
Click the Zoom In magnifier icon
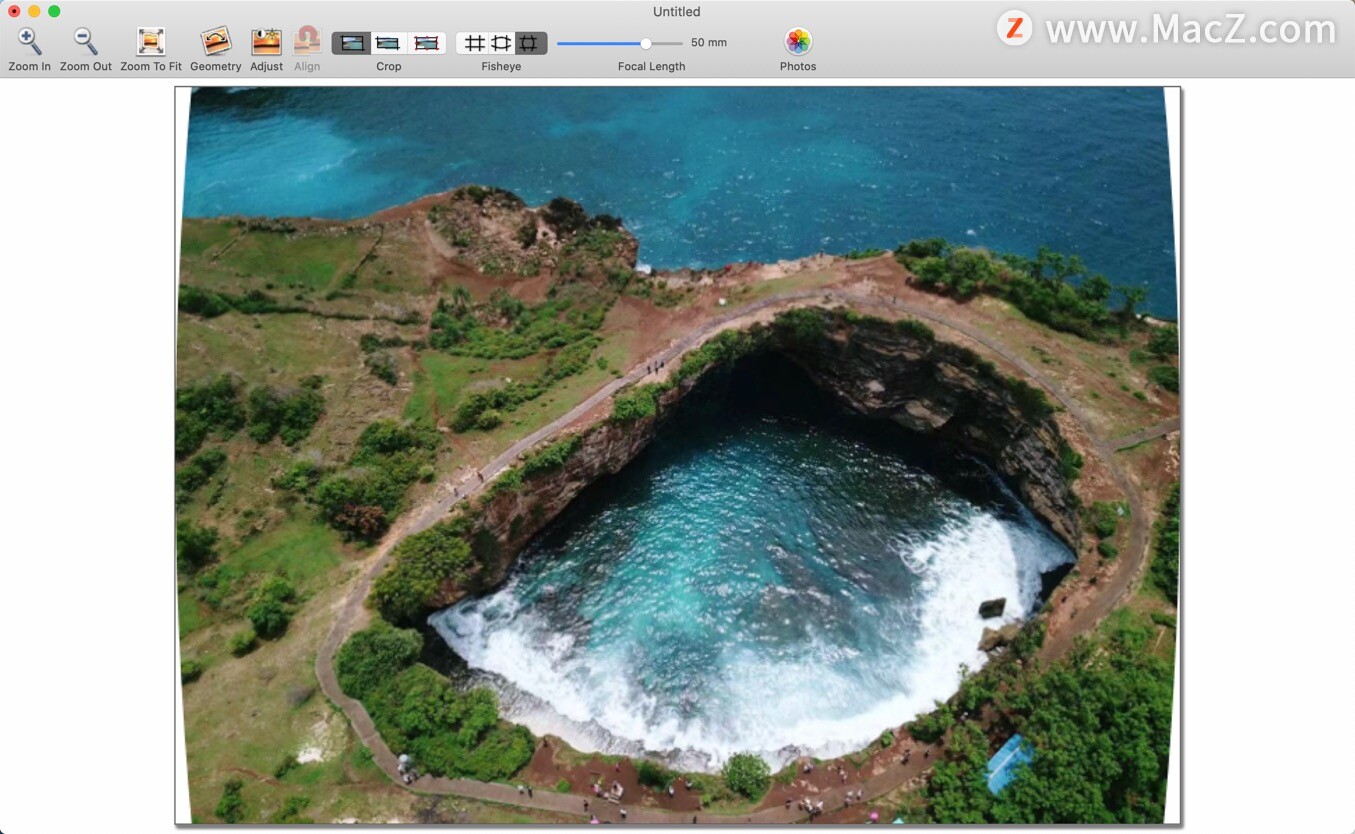pyautogui.click(x=30, y=42)
